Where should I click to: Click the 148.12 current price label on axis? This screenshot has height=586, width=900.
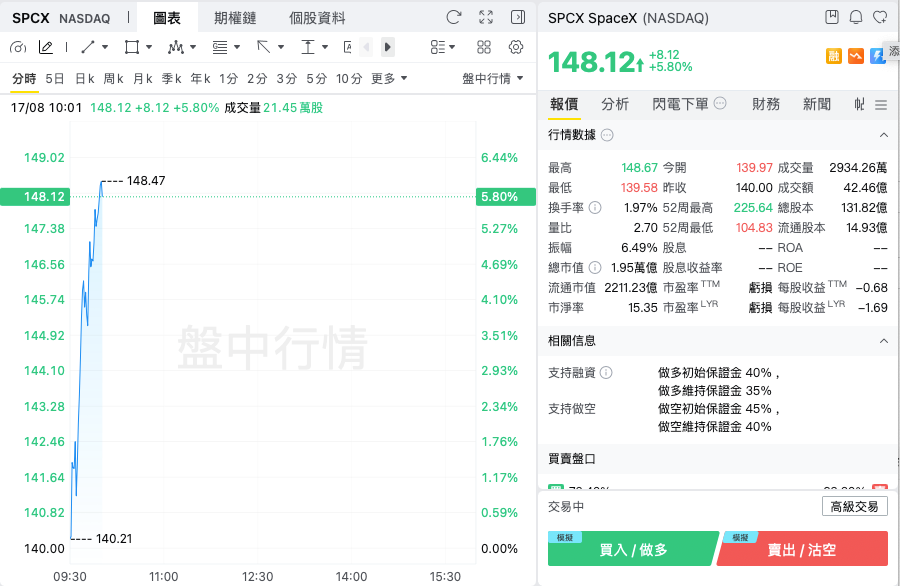(36, 197)
